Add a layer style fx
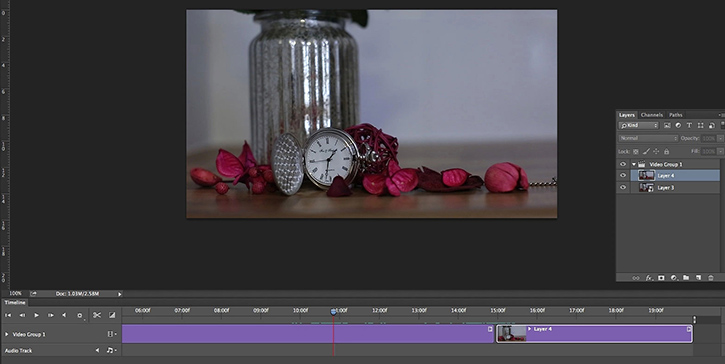 coord(648,278)
